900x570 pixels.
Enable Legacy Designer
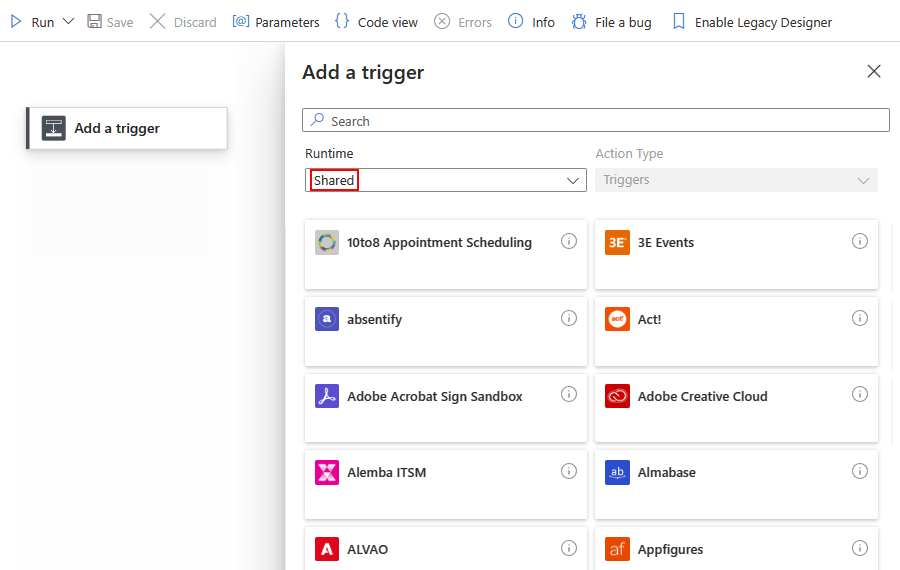pos(751,21)
